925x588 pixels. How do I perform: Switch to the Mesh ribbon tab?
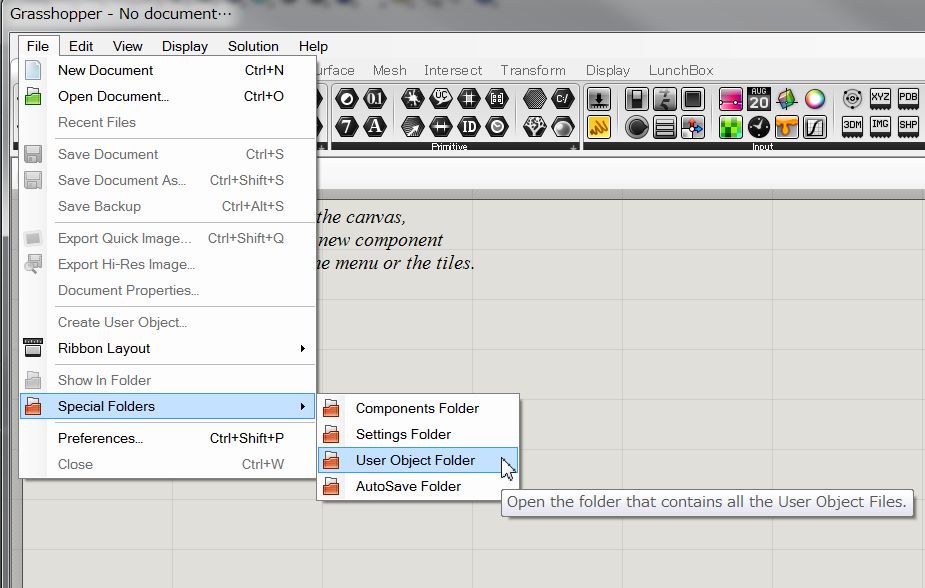click(x=389, y=70)
